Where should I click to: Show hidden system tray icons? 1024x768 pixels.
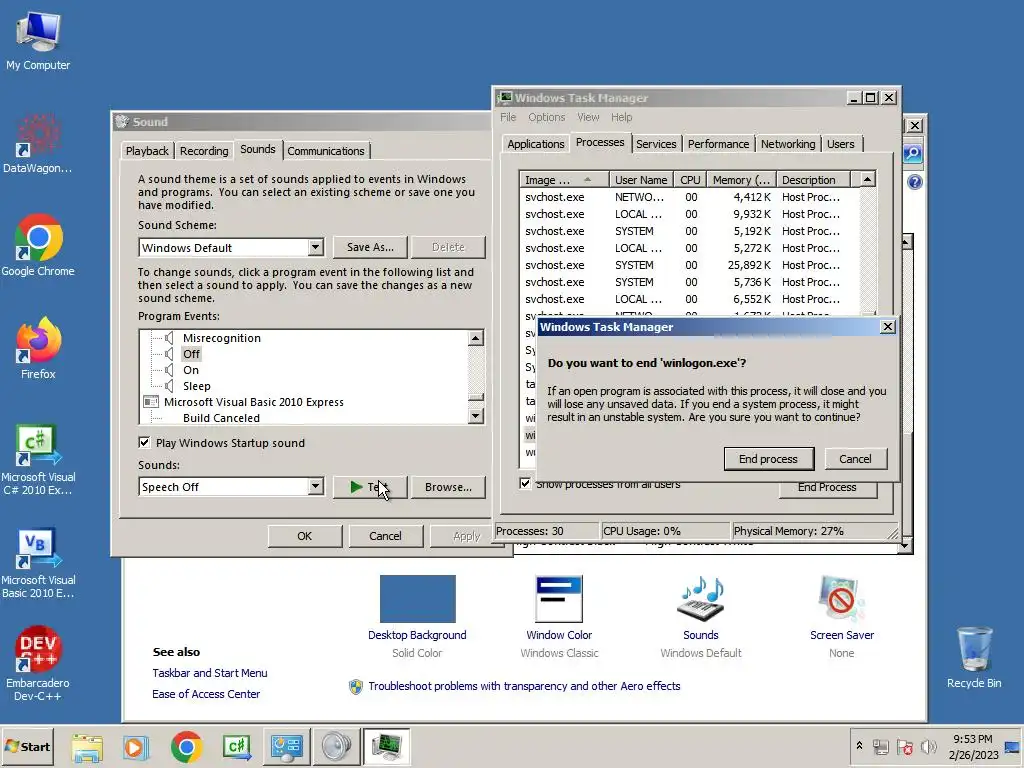pyautogui.click(x=859, y=746)
